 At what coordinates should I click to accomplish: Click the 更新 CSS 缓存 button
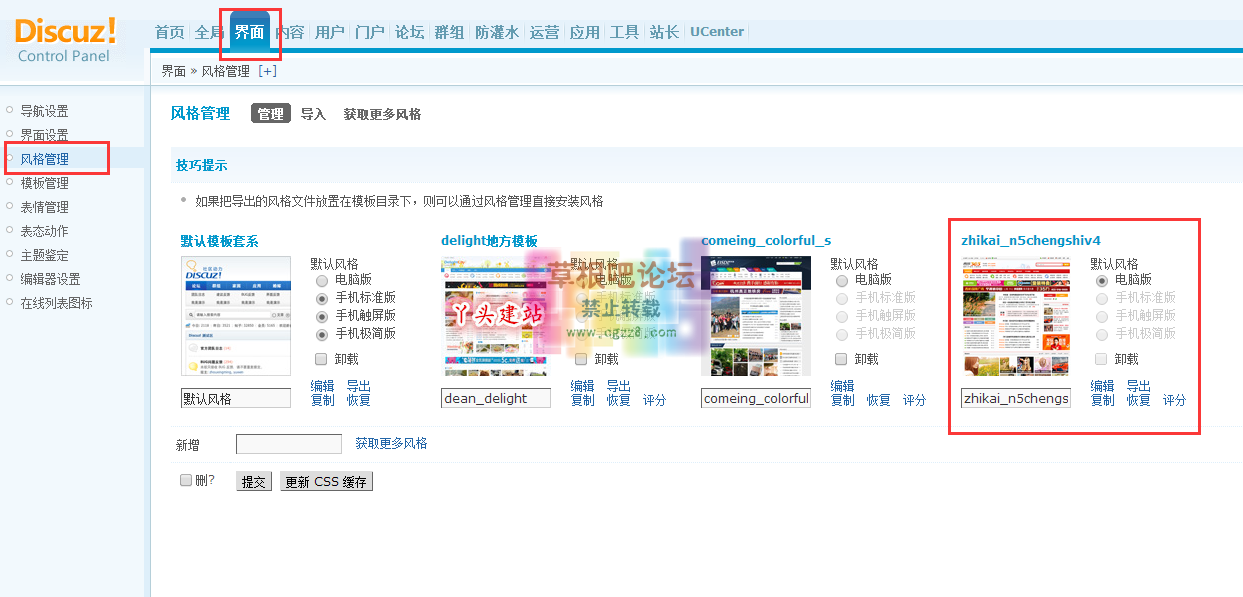[x=326, y=482]
